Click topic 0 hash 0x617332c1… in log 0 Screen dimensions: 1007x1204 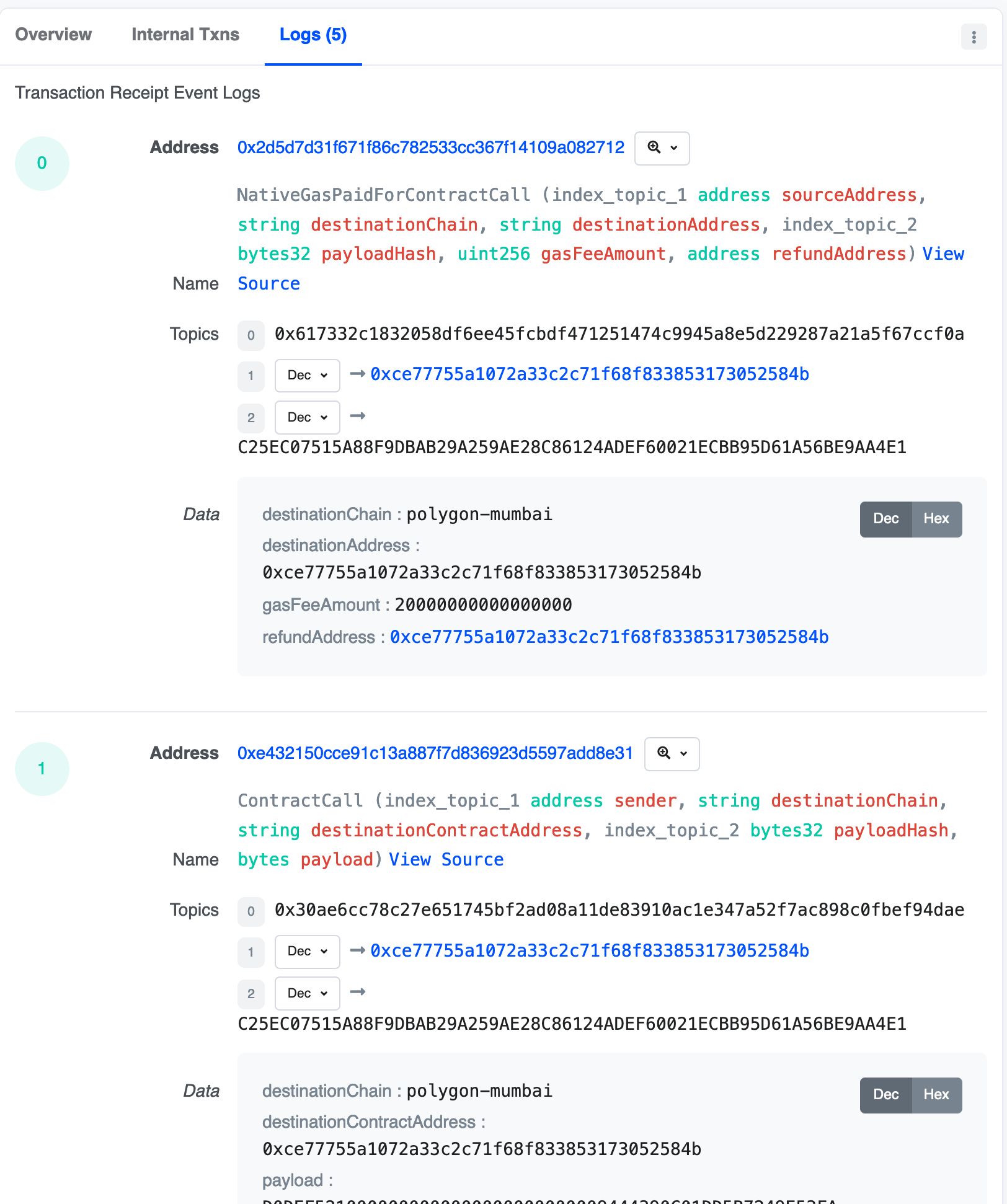[619, 334]
